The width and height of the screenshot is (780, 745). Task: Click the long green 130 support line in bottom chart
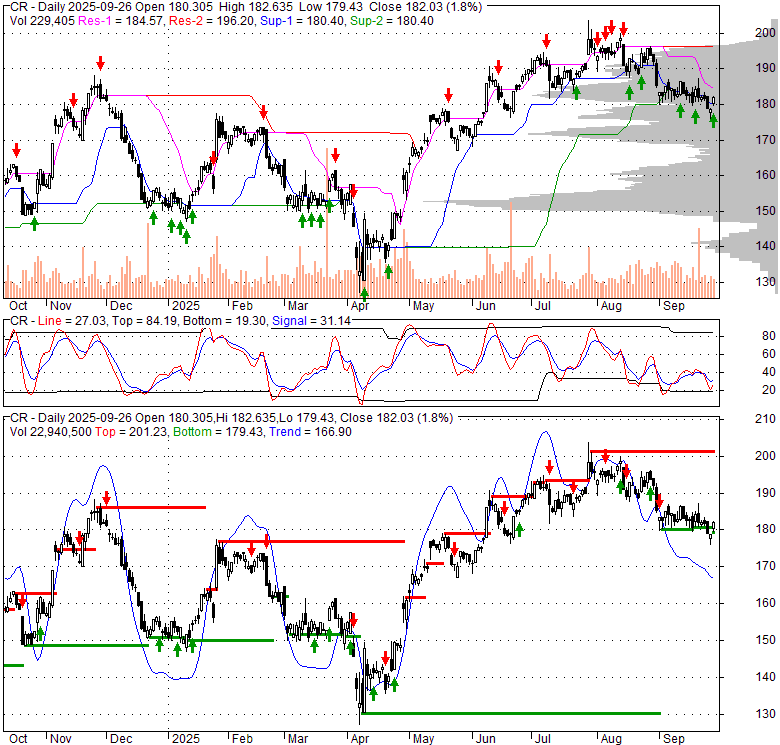511,713
